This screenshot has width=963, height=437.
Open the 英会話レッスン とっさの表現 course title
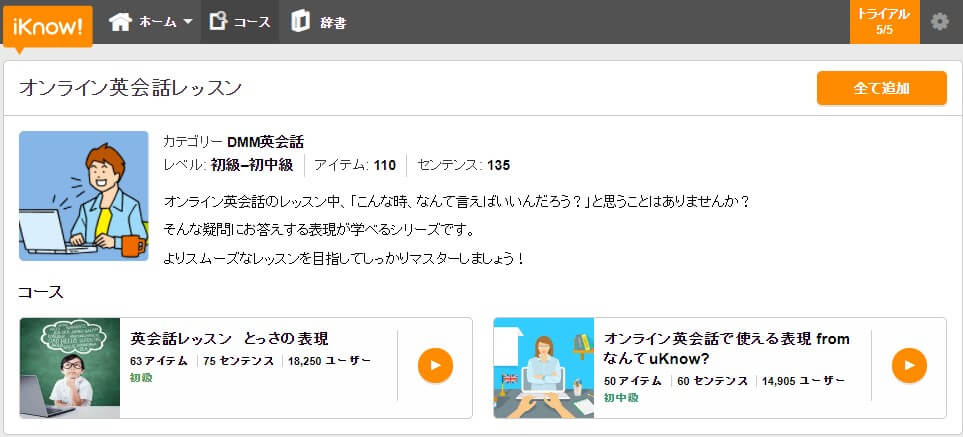pyautogui.click(x=229, y=339)
